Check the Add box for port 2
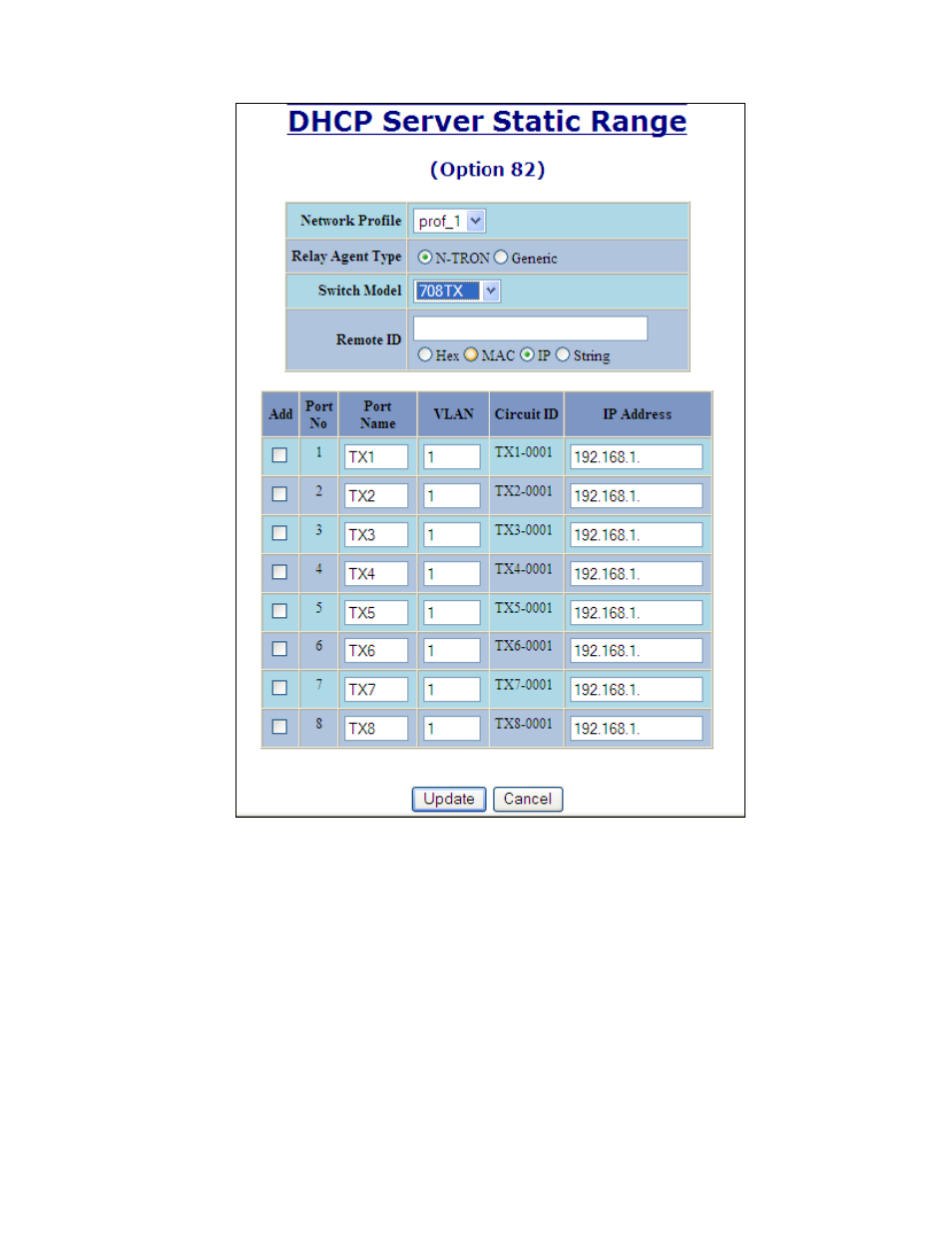Image resolution: width=952 pixels, height=1233 pixels. [x=279, y=494]
